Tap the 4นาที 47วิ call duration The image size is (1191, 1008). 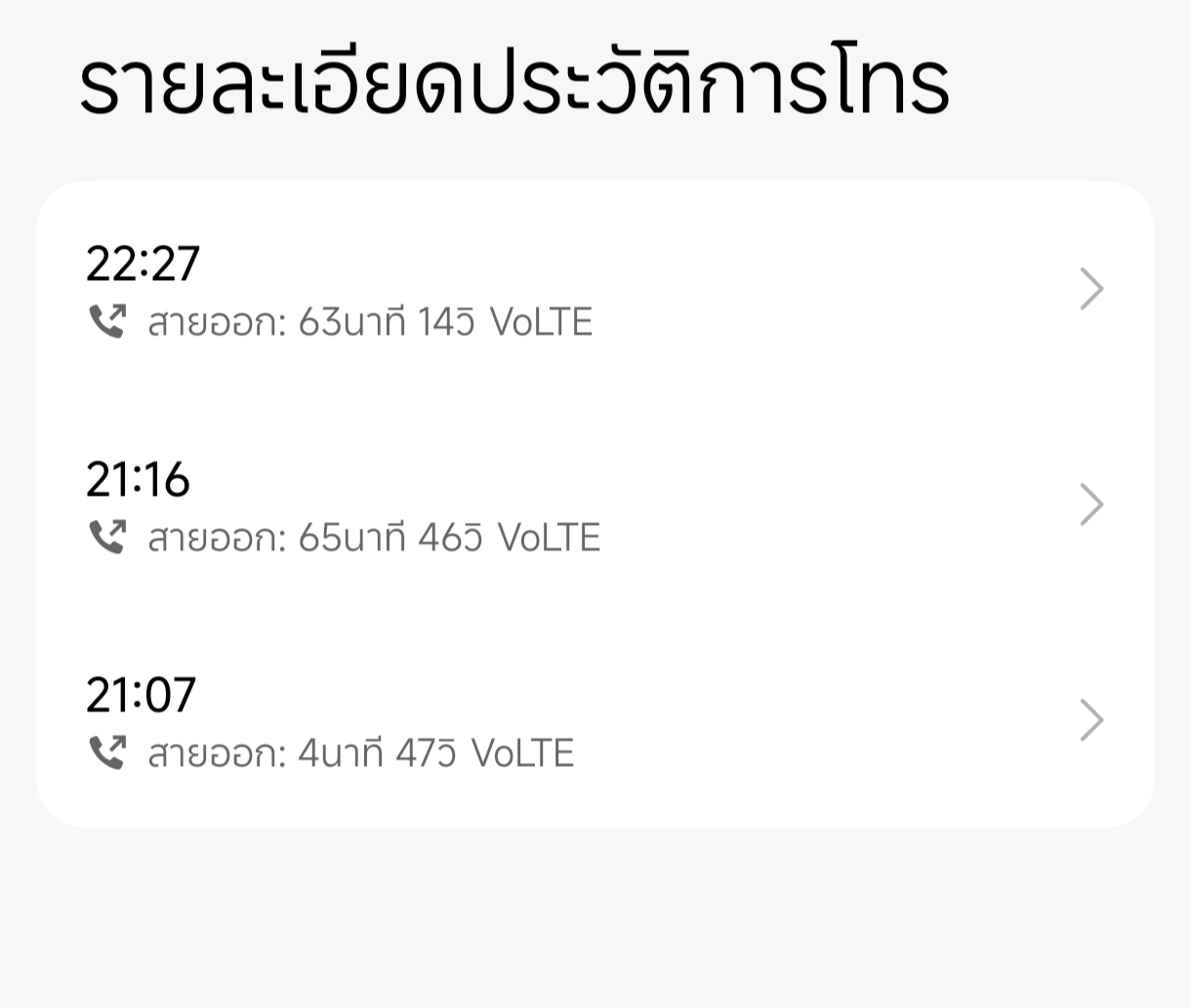click(377, 753)
